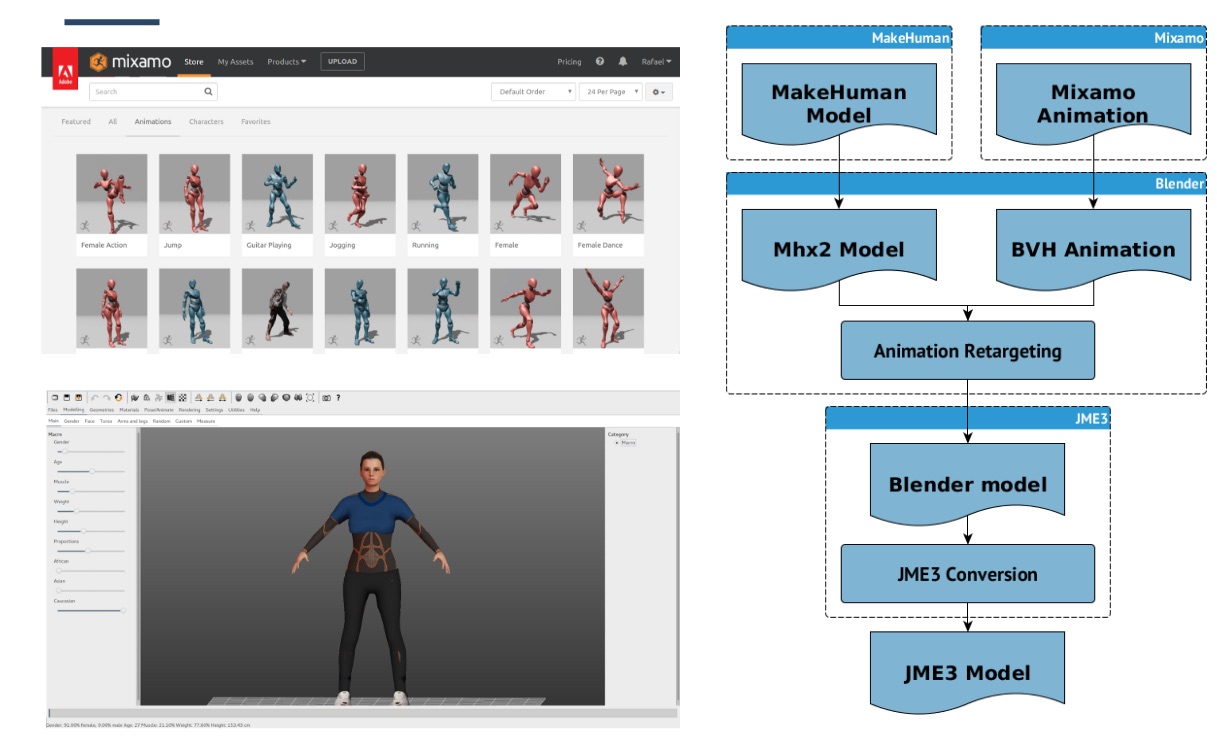This screenshot has height=755, width=1217.
Task: Select the Macro category radio button
Action: 616,442
